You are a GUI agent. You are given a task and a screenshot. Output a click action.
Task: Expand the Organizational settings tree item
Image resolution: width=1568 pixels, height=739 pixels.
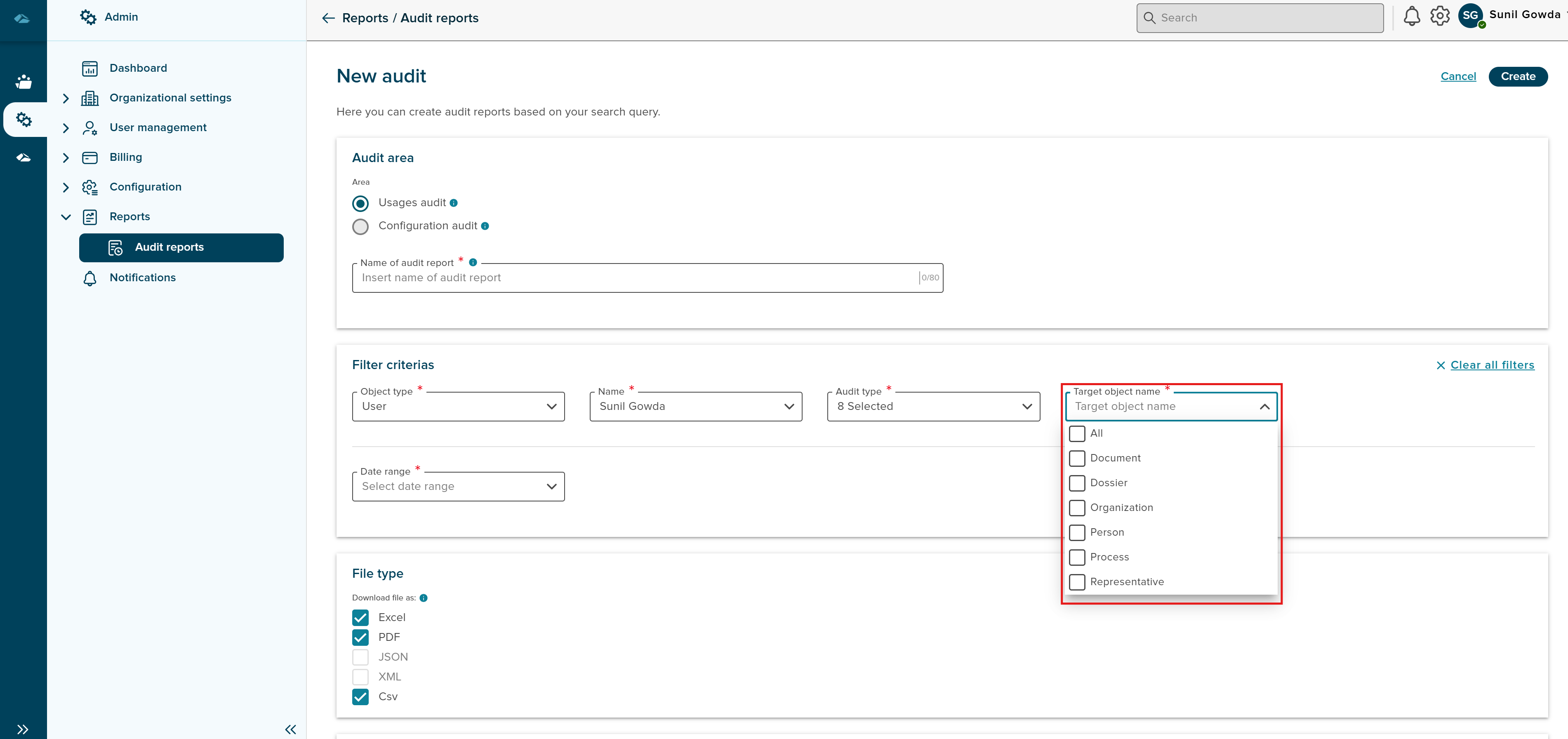pyautogui.click(x=66, y=98)
